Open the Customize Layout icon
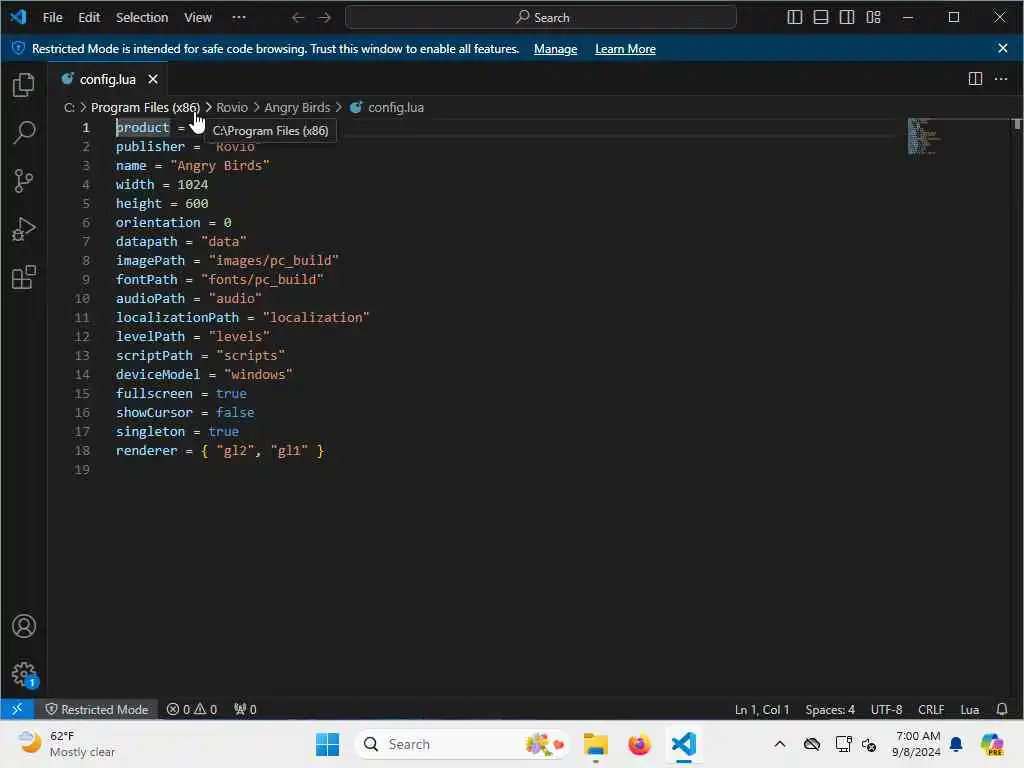The image size is (1024, 768). (x=873, y=18)
